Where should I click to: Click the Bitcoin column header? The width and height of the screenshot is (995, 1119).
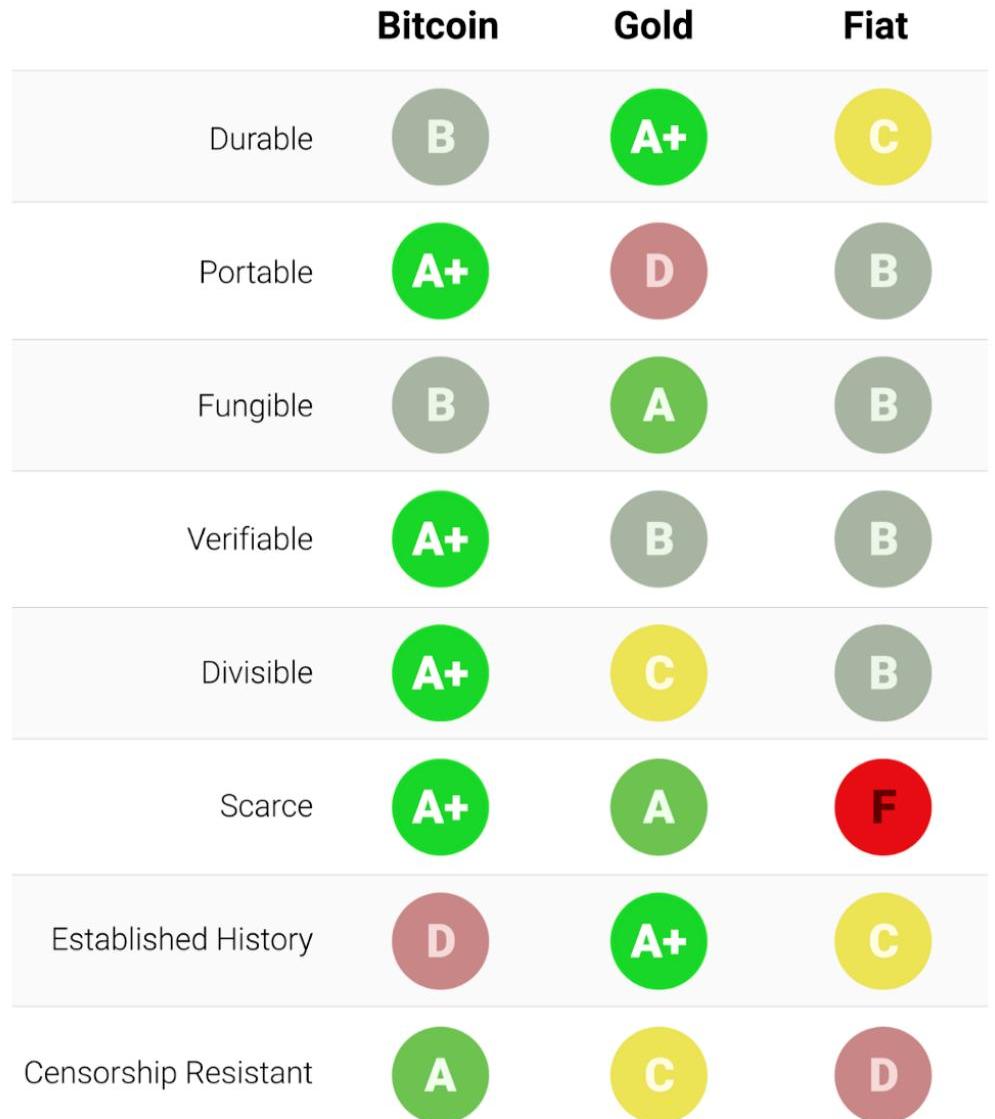point(438,27)
